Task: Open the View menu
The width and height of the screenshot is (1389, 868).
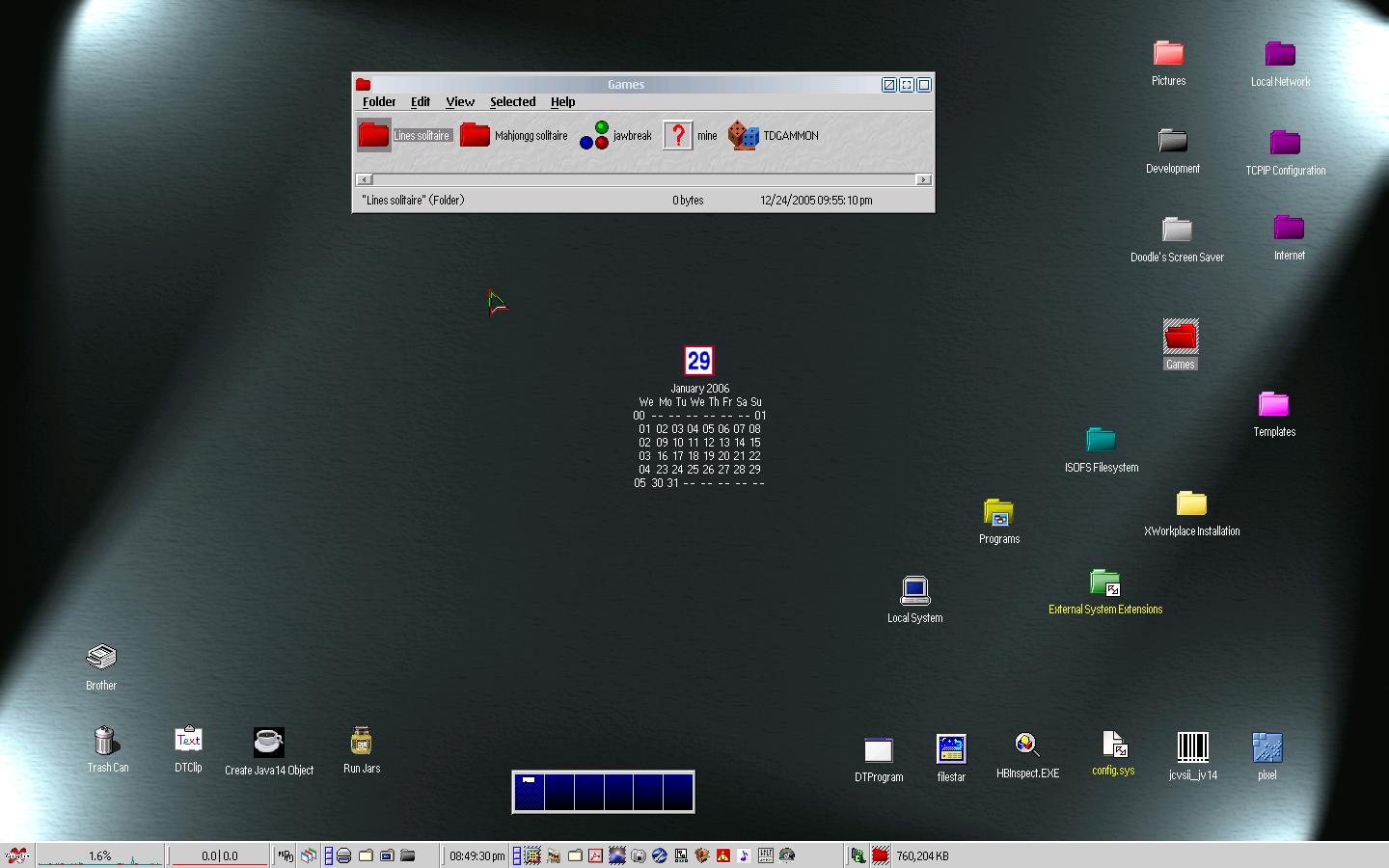Action: pyautogui.click(x=459, y=102)
